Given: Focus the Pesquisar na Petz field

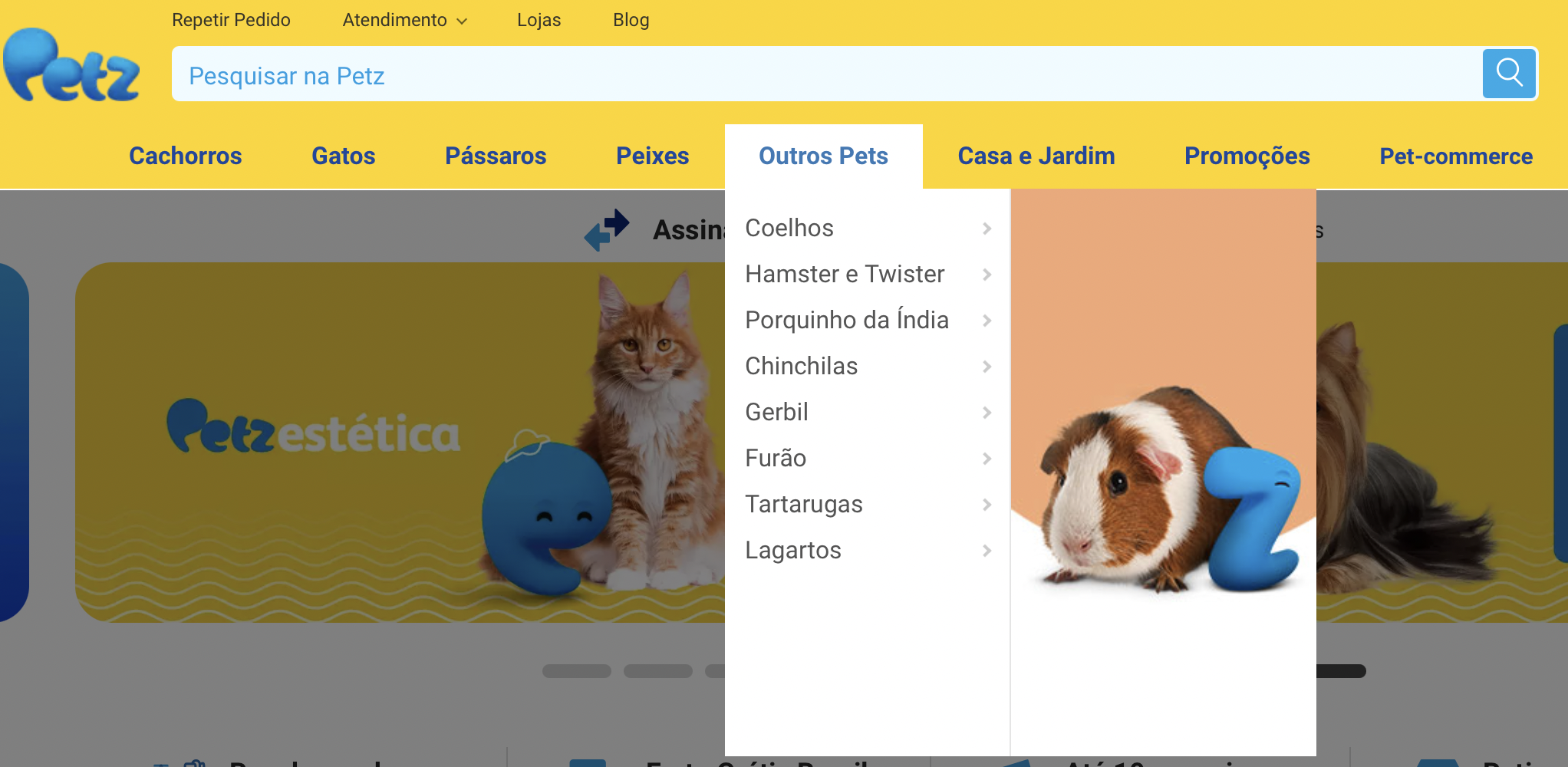Looking at the screenshot, I should click(827, 74).
